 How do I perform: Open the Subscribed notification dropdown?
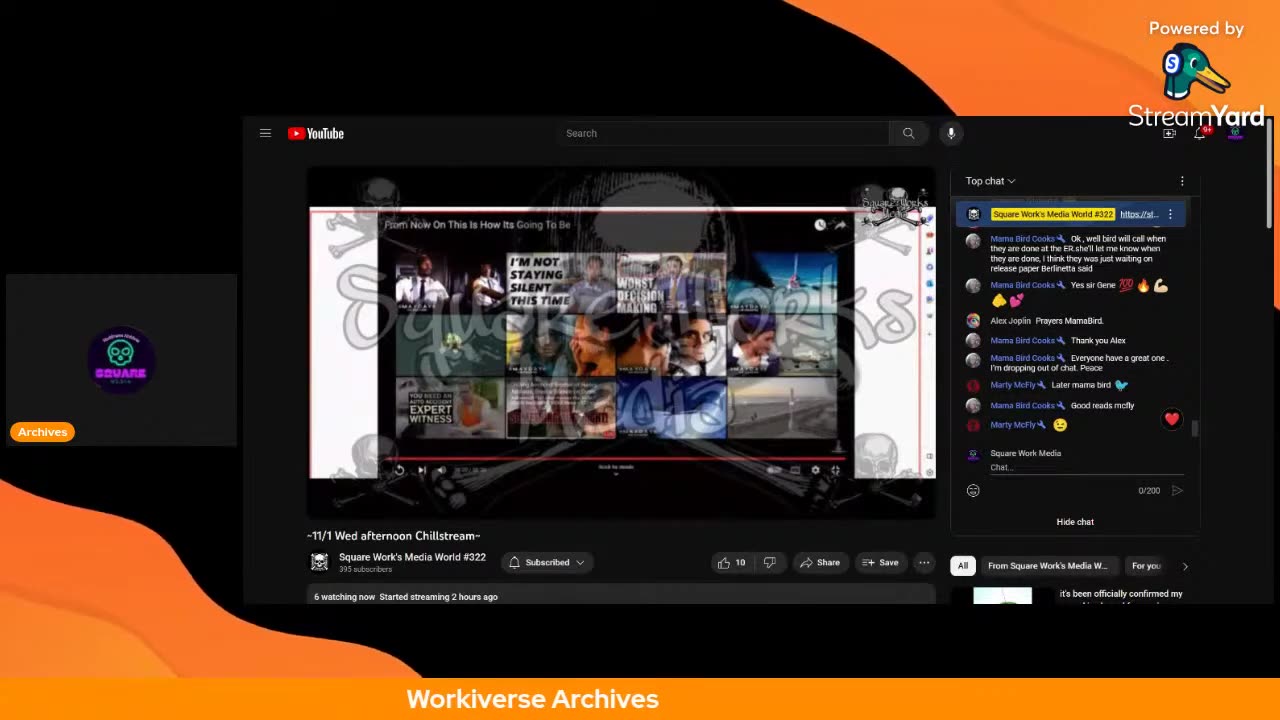click(547, 563)
